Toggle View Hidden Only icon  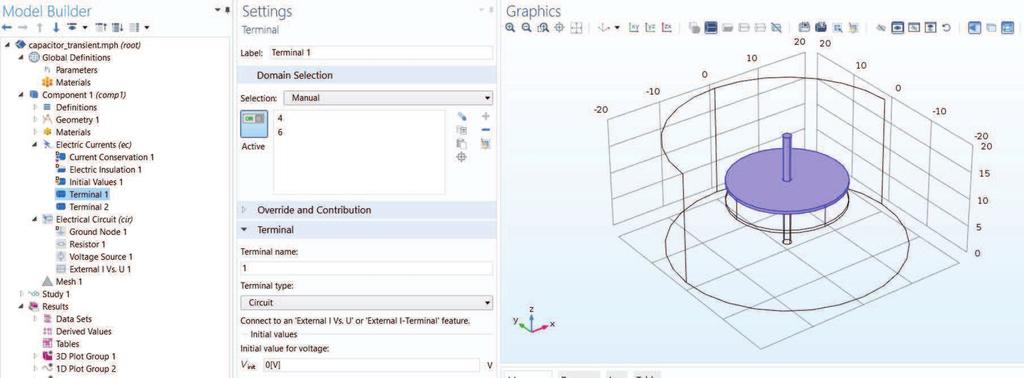[914, 27]
